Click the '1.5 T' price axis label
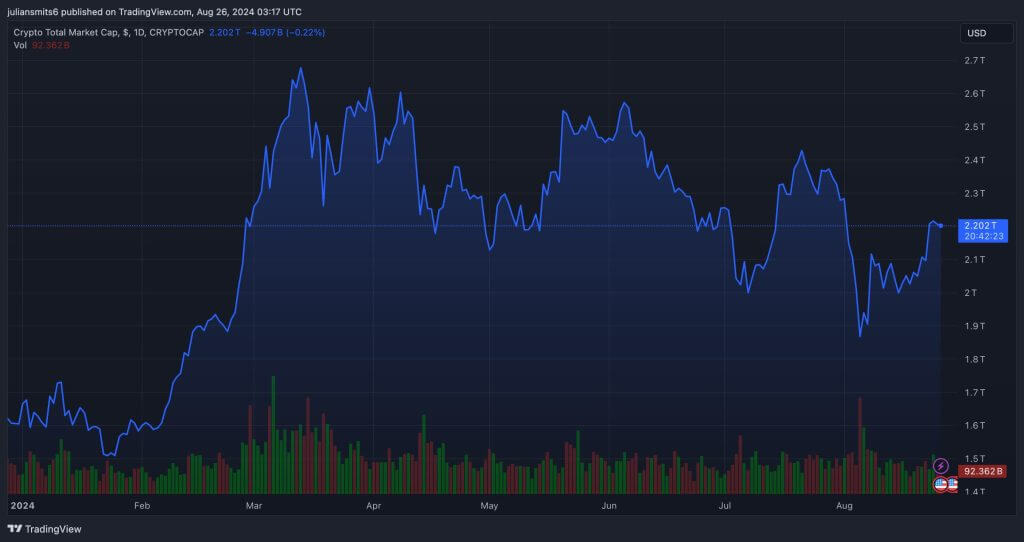 (974, 458)
